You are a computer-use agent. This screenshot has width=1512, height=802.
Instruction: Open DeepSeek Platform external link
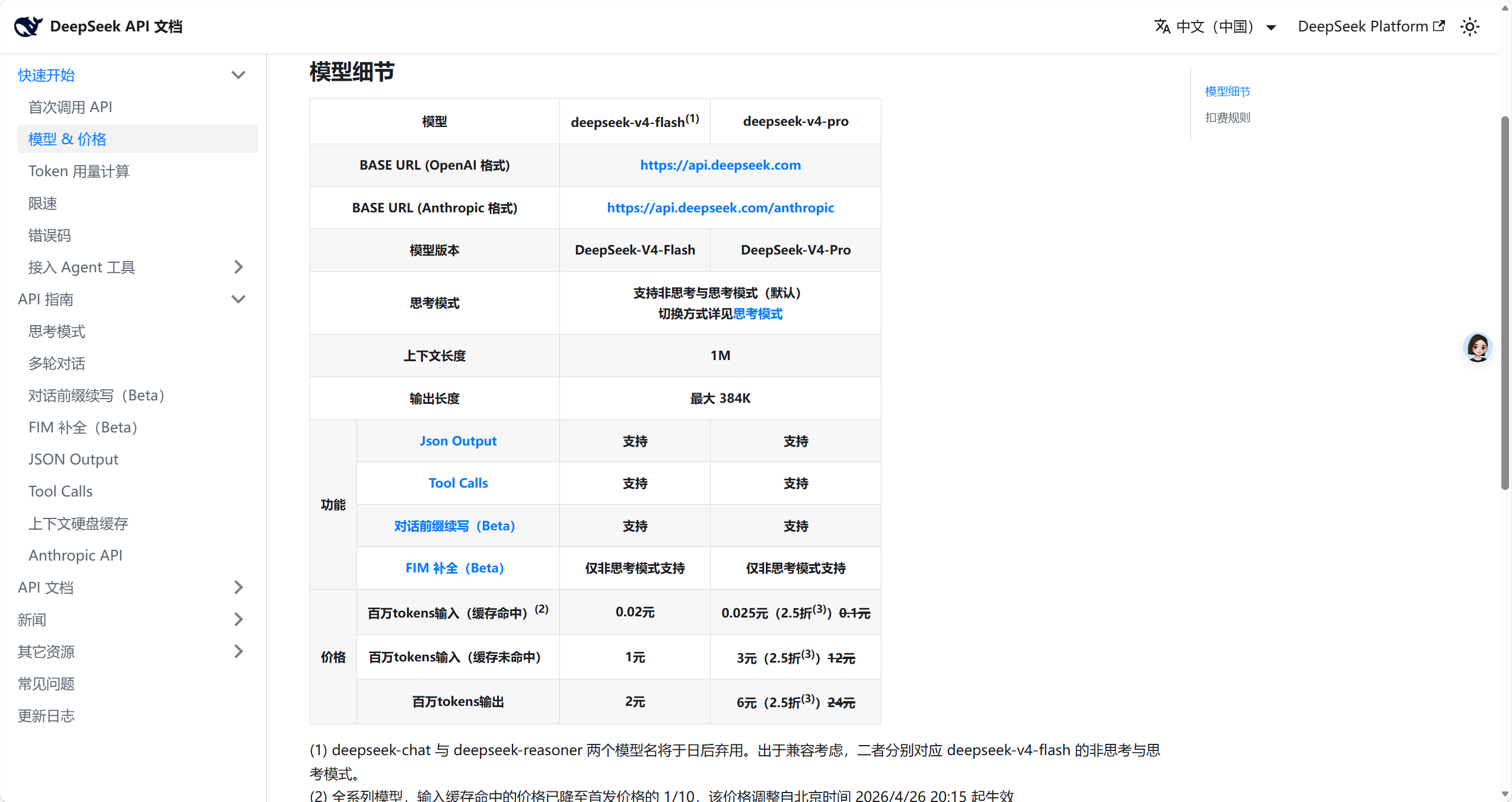coord(1371,27)
